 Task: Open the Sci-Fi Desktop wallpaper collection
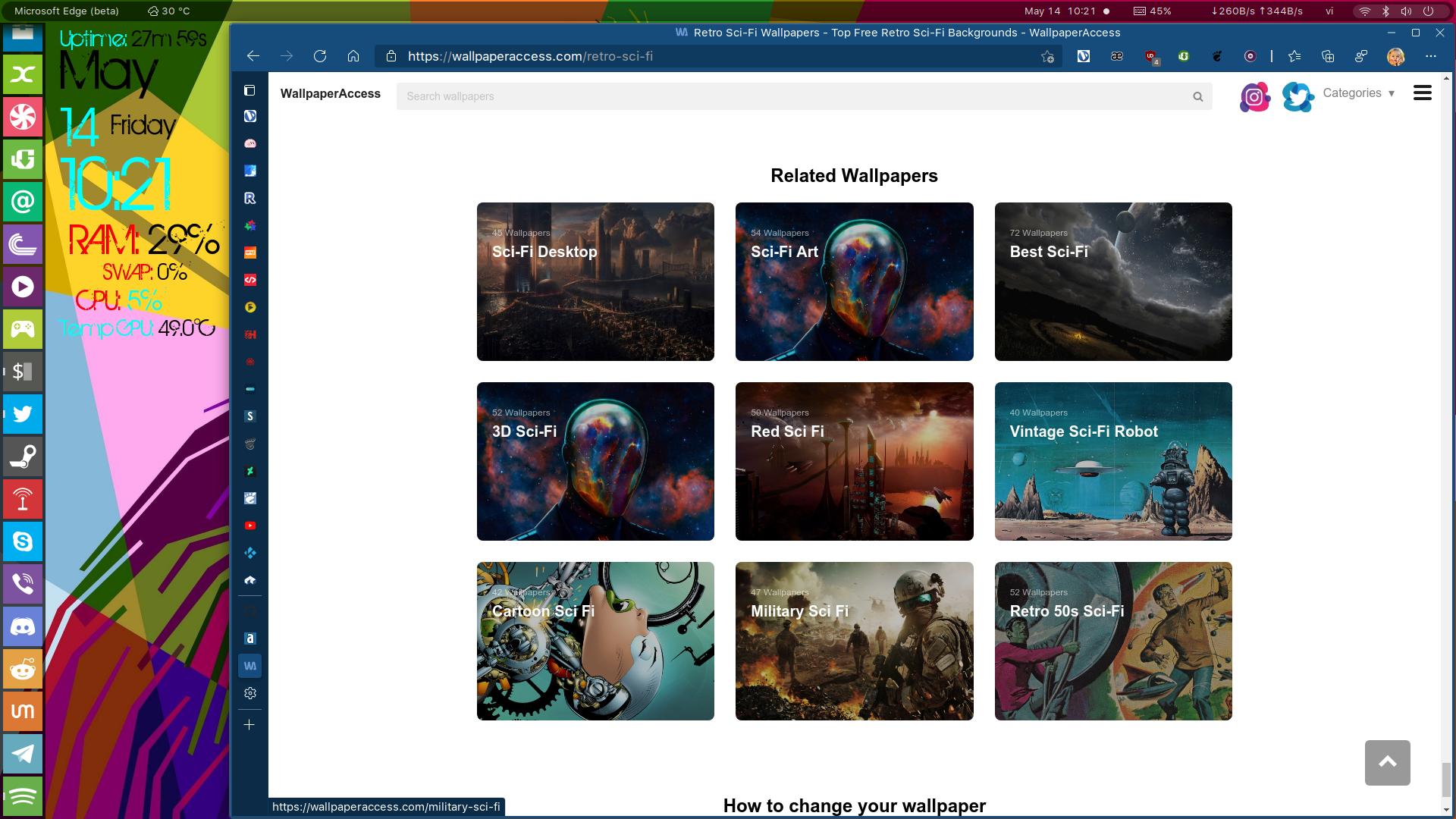595,281
